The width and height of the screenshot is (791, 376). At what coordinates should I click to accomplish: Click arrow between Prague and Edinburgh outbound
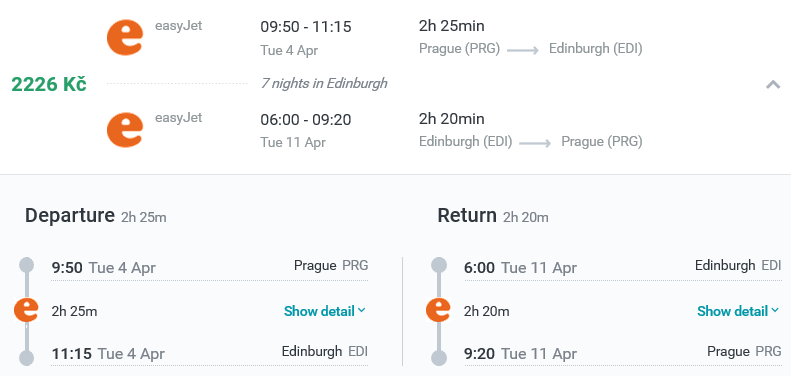(x=523, y=50)
